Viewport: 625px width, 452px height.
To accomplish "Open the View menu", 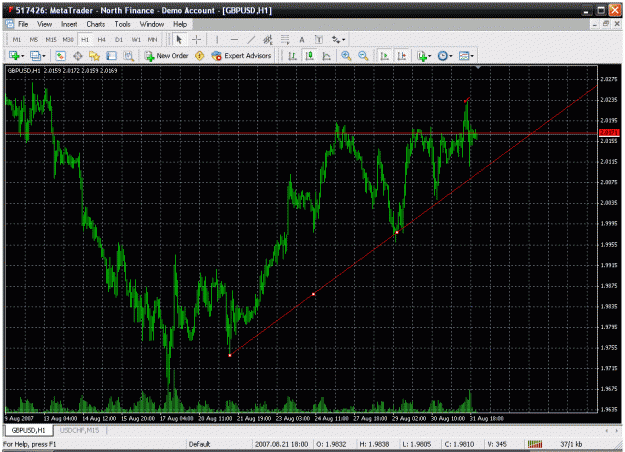I will point(45,24).
